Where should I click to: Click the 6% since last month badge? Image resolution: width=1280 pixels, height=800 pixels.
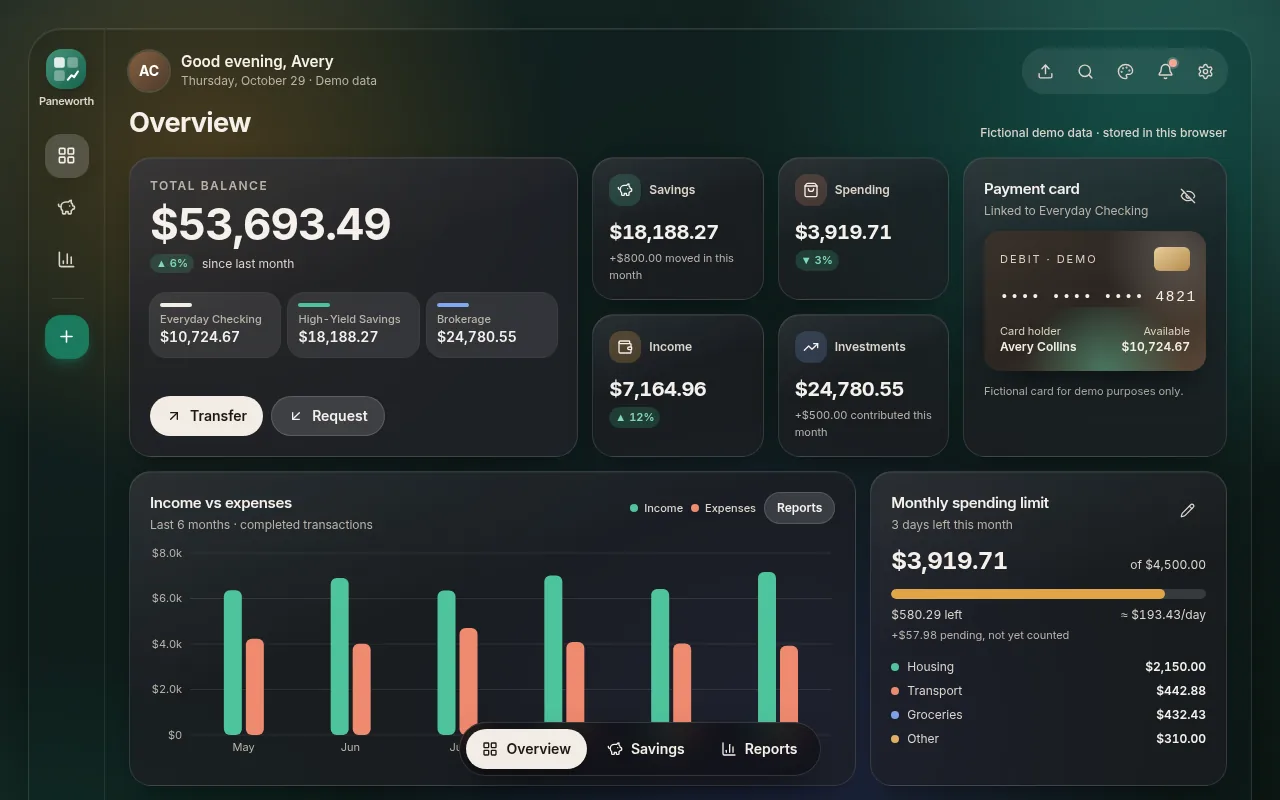point(172,264)
